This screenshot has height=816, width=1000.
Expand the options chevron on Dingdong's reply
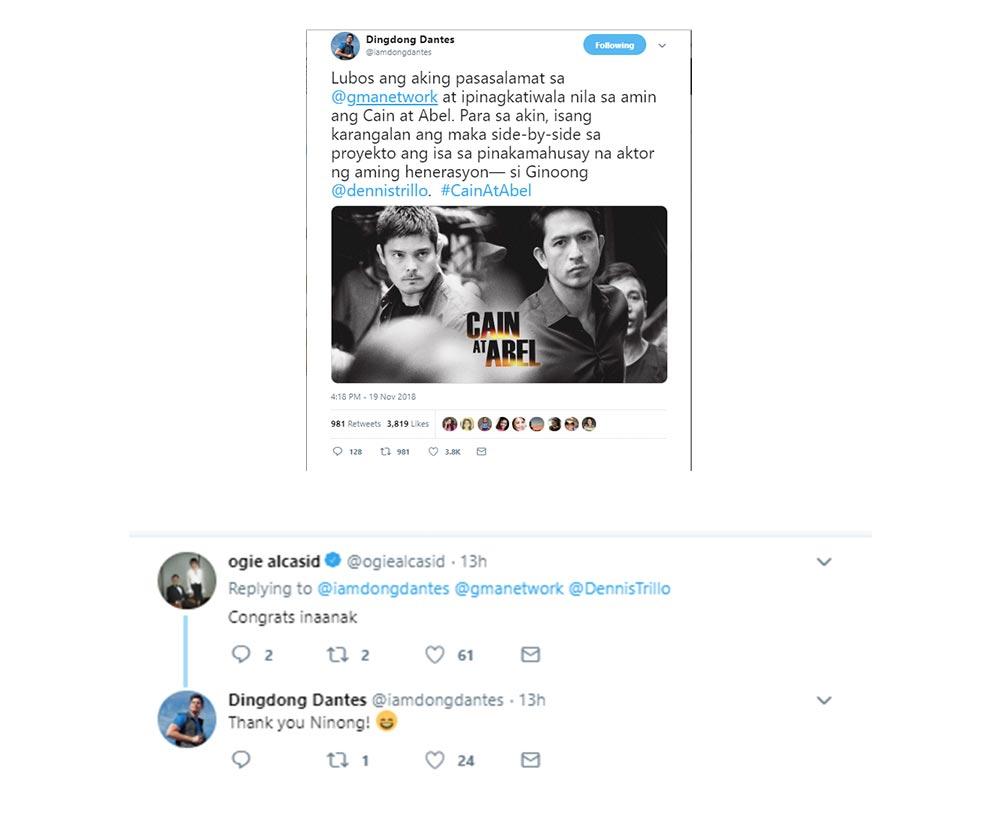(x=824, y=700)
